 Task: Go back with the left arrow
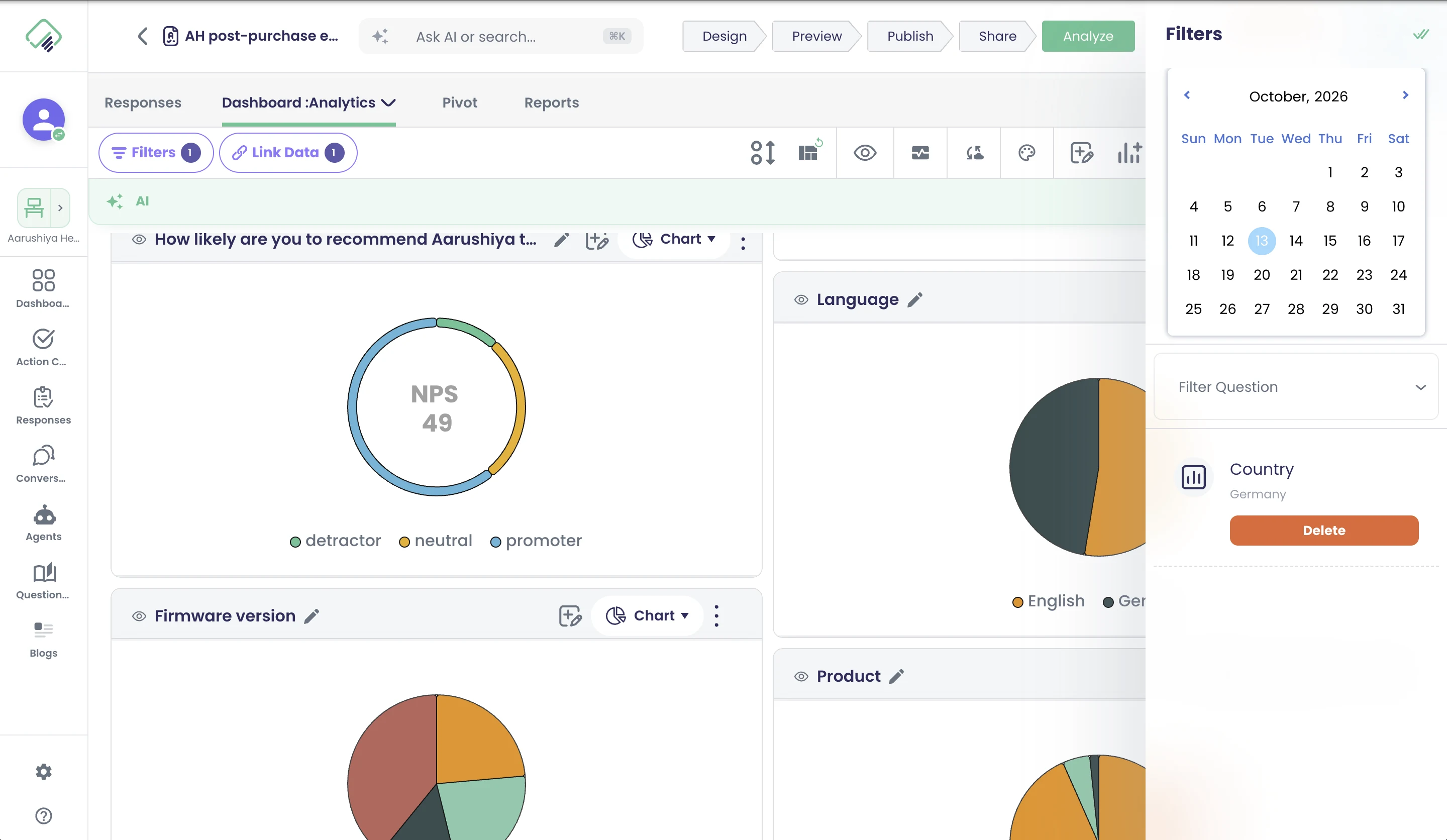pos(142,36)
